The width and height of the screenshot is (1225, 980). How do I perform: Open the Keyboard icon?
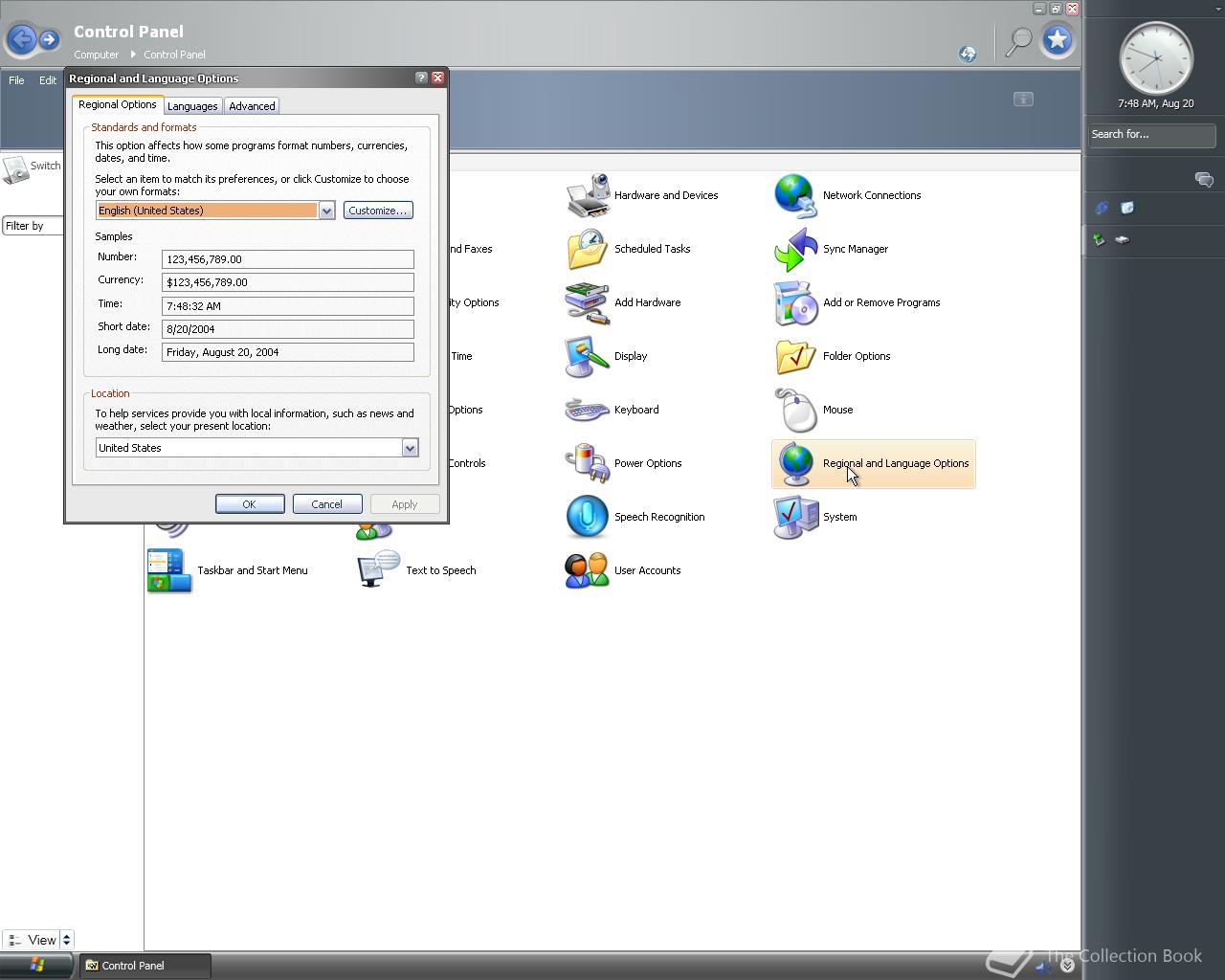tap(588, 410)
